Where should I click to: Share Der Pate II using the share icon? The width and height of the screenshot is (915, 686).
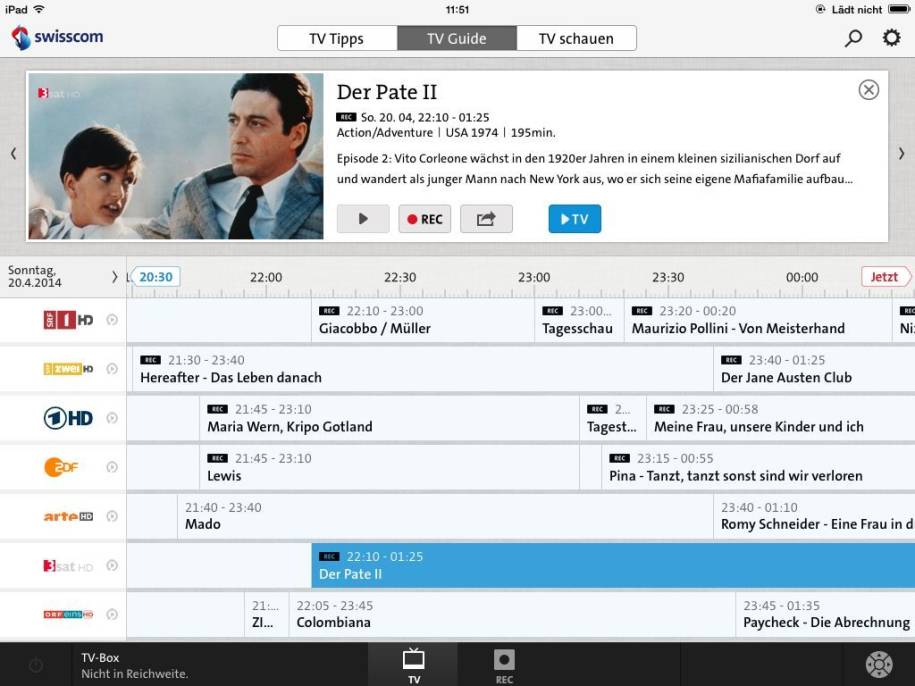486,218
